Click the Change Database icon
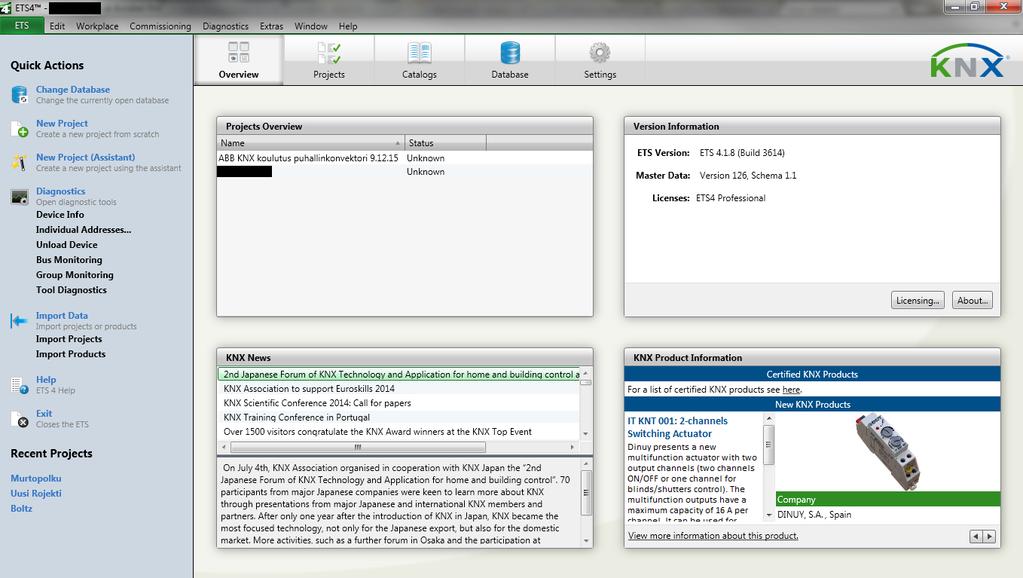Screen dimensions: 1023x578 20,95
